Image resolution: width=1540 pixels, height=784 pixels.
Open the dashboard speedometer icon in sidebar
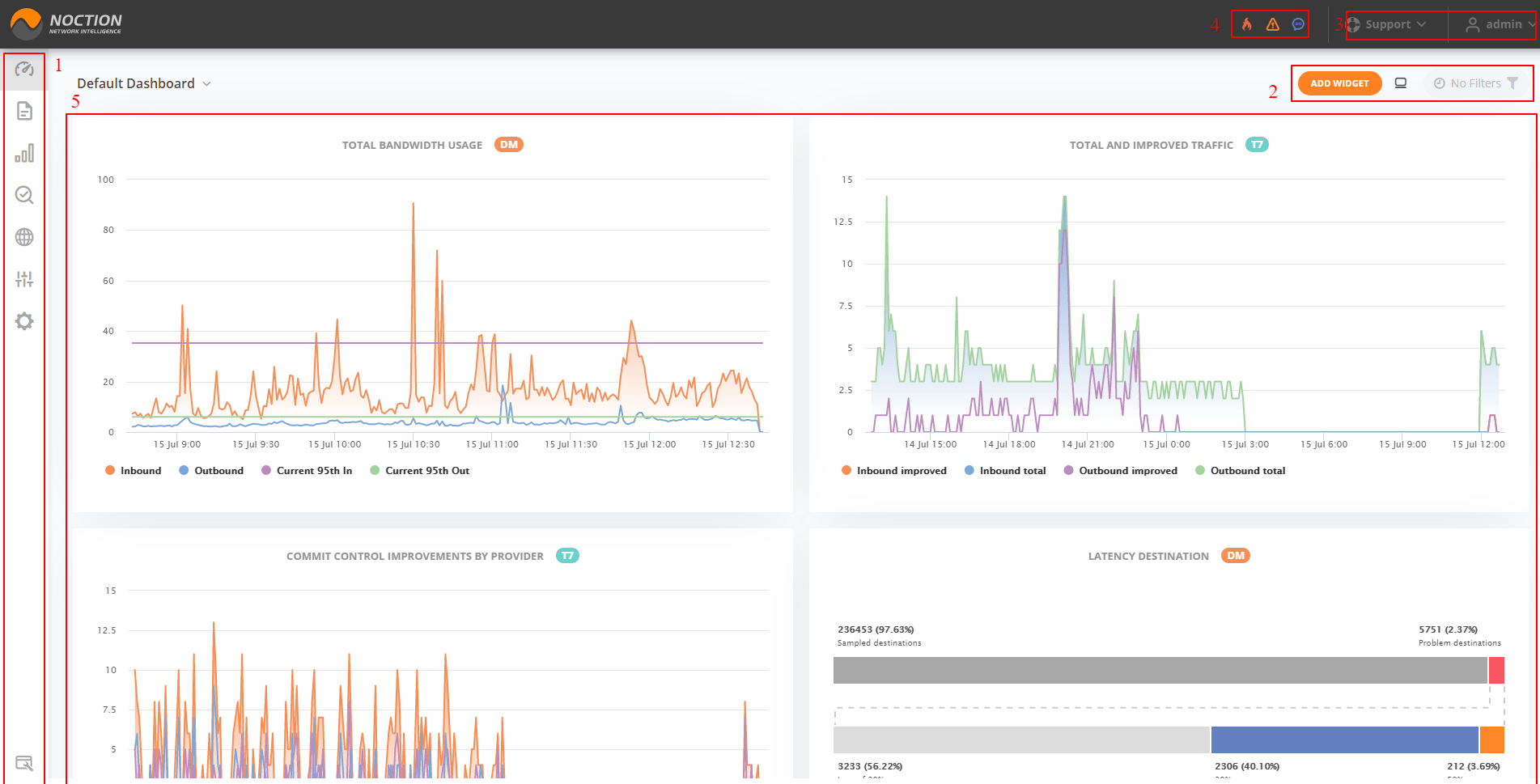24,70
